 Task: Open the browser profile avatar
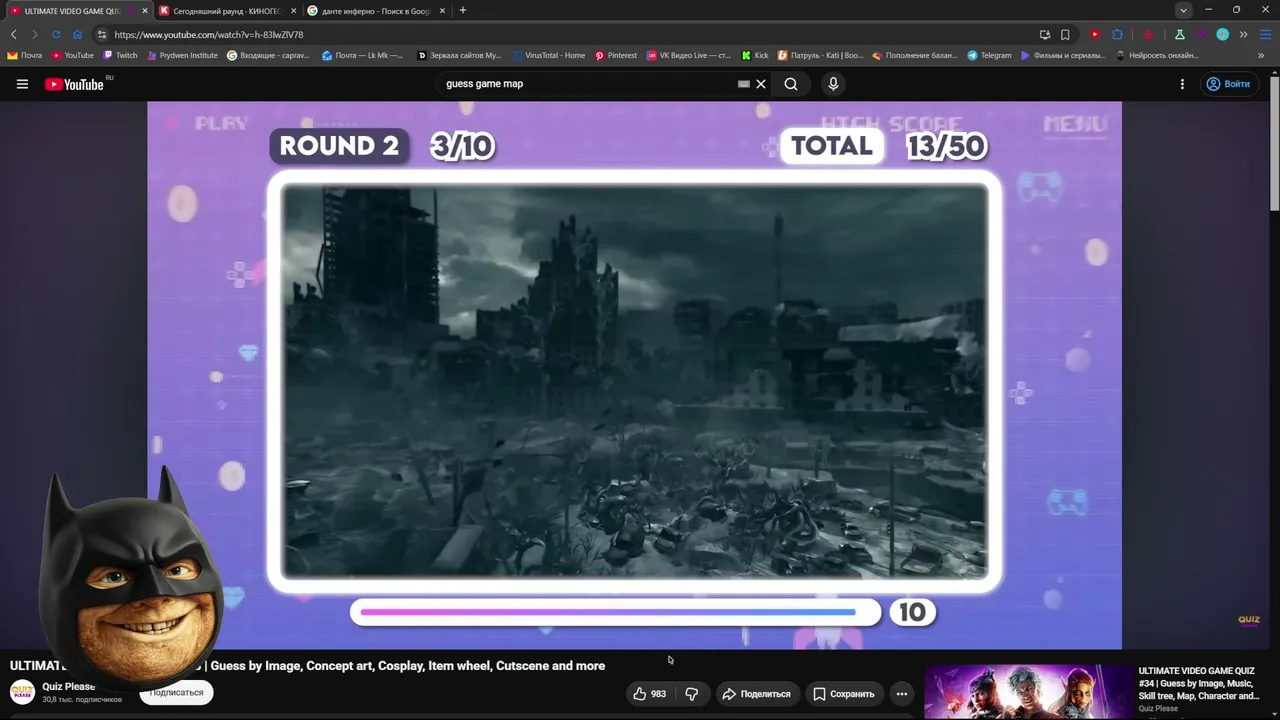[1222, 34]
